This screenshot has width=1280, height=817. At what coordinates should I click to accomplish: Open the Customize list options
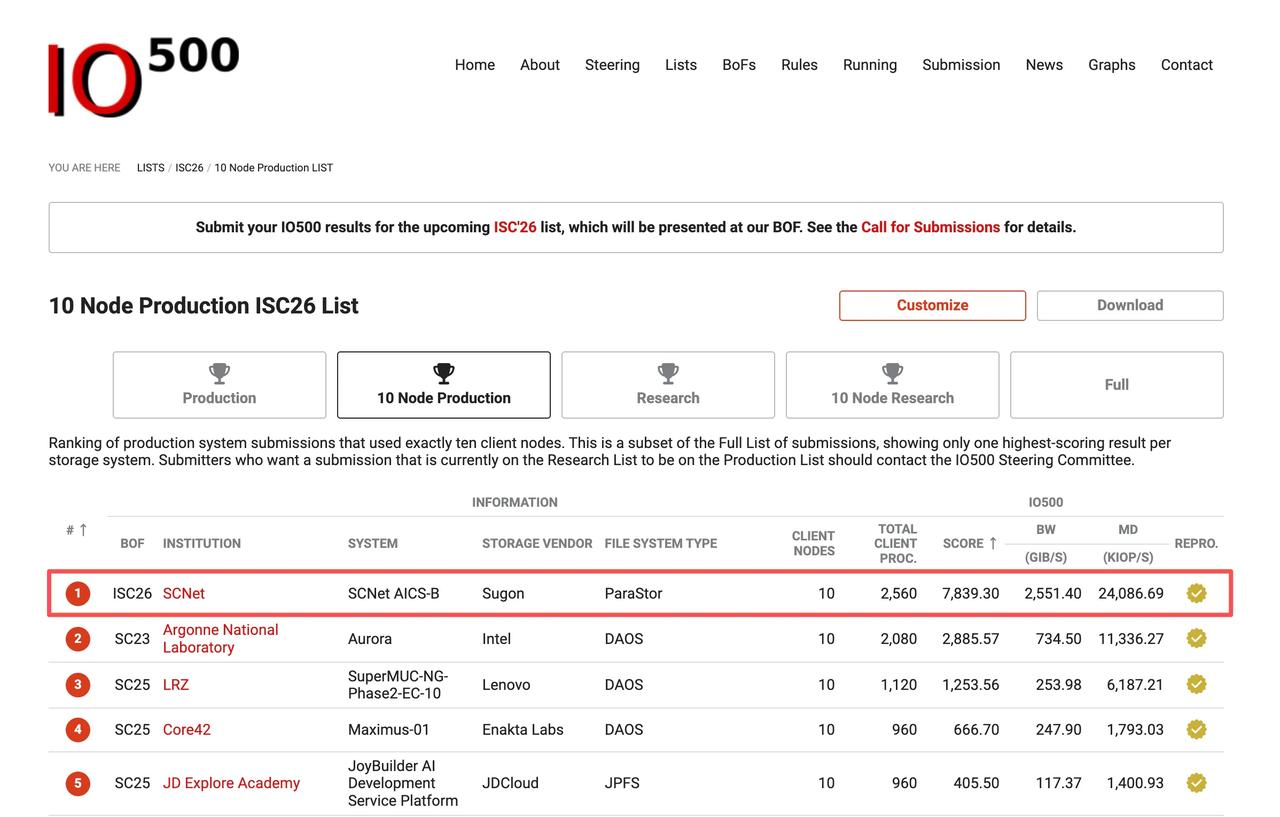[x=932, y=306]
